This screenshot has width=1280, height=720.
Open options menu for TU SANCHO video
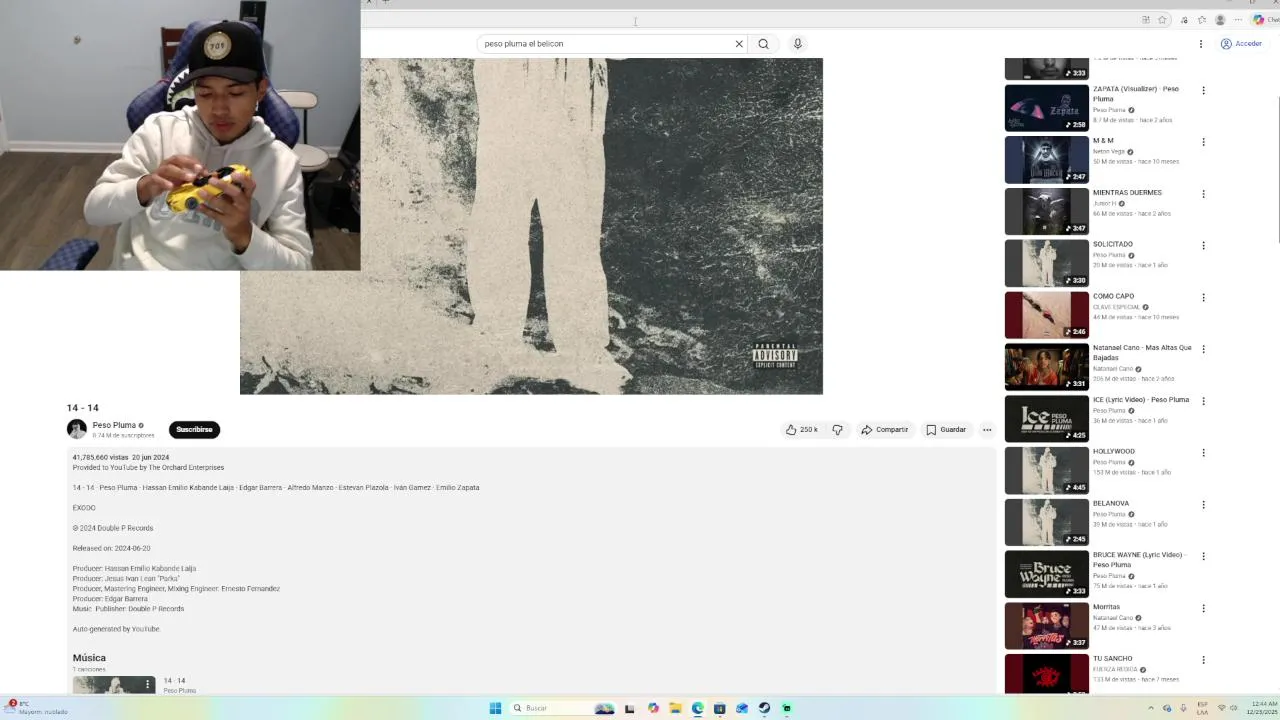pos(1203,660)
